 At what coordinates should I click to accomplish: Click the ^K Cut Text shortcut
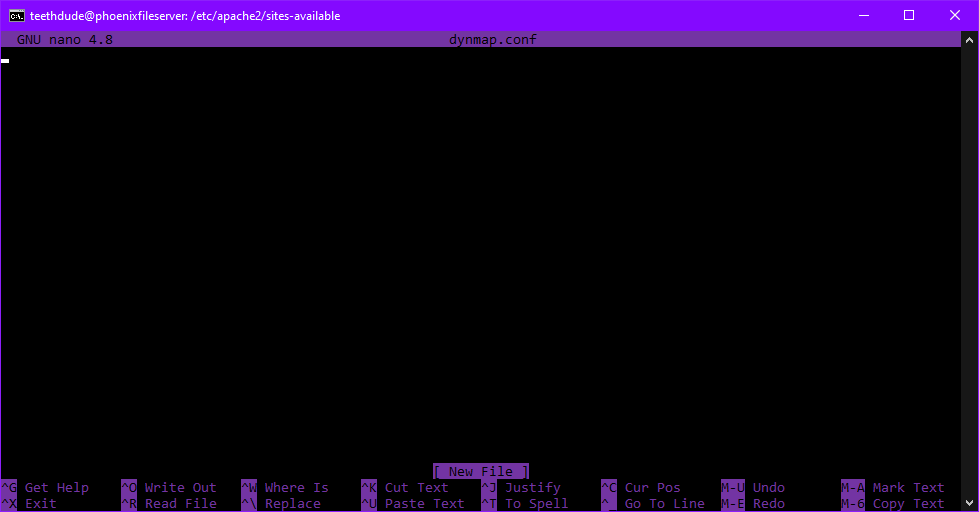(405, 488)
